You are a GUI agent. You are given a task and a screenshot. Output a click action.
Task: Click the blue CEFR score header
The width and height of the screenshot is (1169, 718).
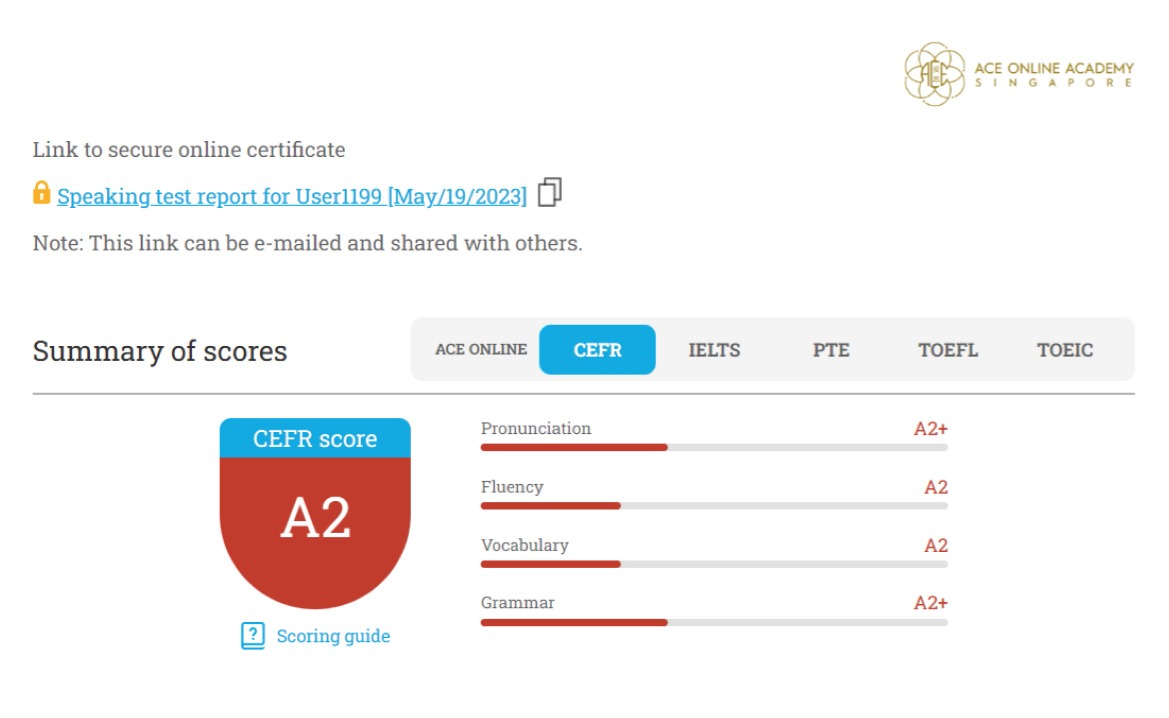315,439
